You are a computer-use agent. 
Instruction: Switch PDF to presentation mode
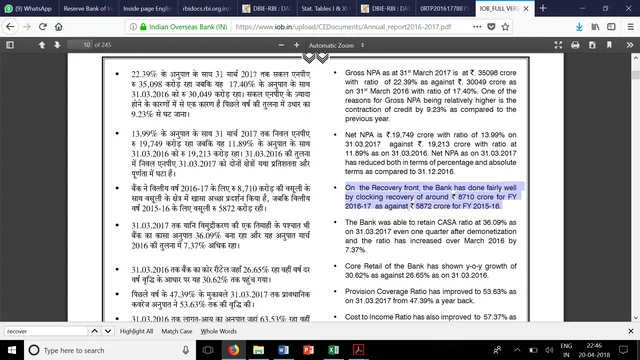click(x=558, y=45)
